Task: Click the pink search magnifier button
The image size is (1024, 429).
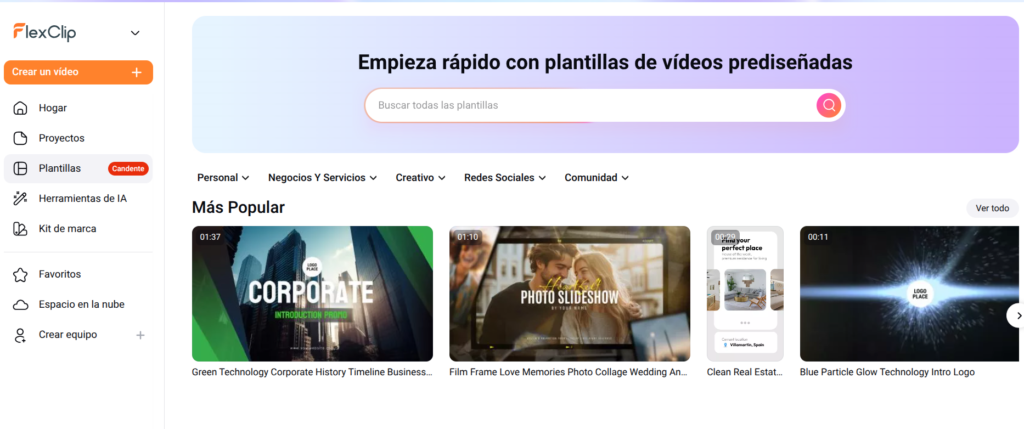Action: [x=829, y=105]
